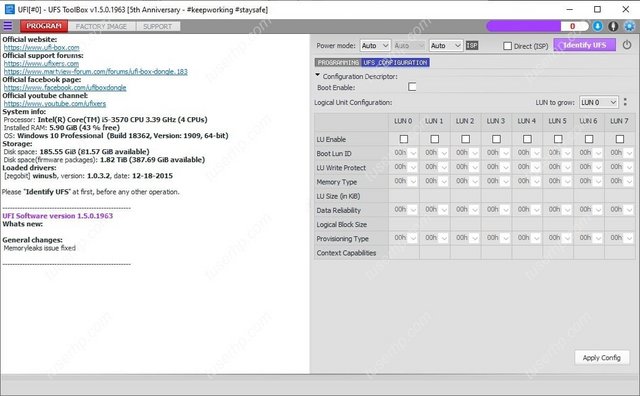Click the LUN to grow spinner arrows
This screenshot has width=640, height=396.
625,102
